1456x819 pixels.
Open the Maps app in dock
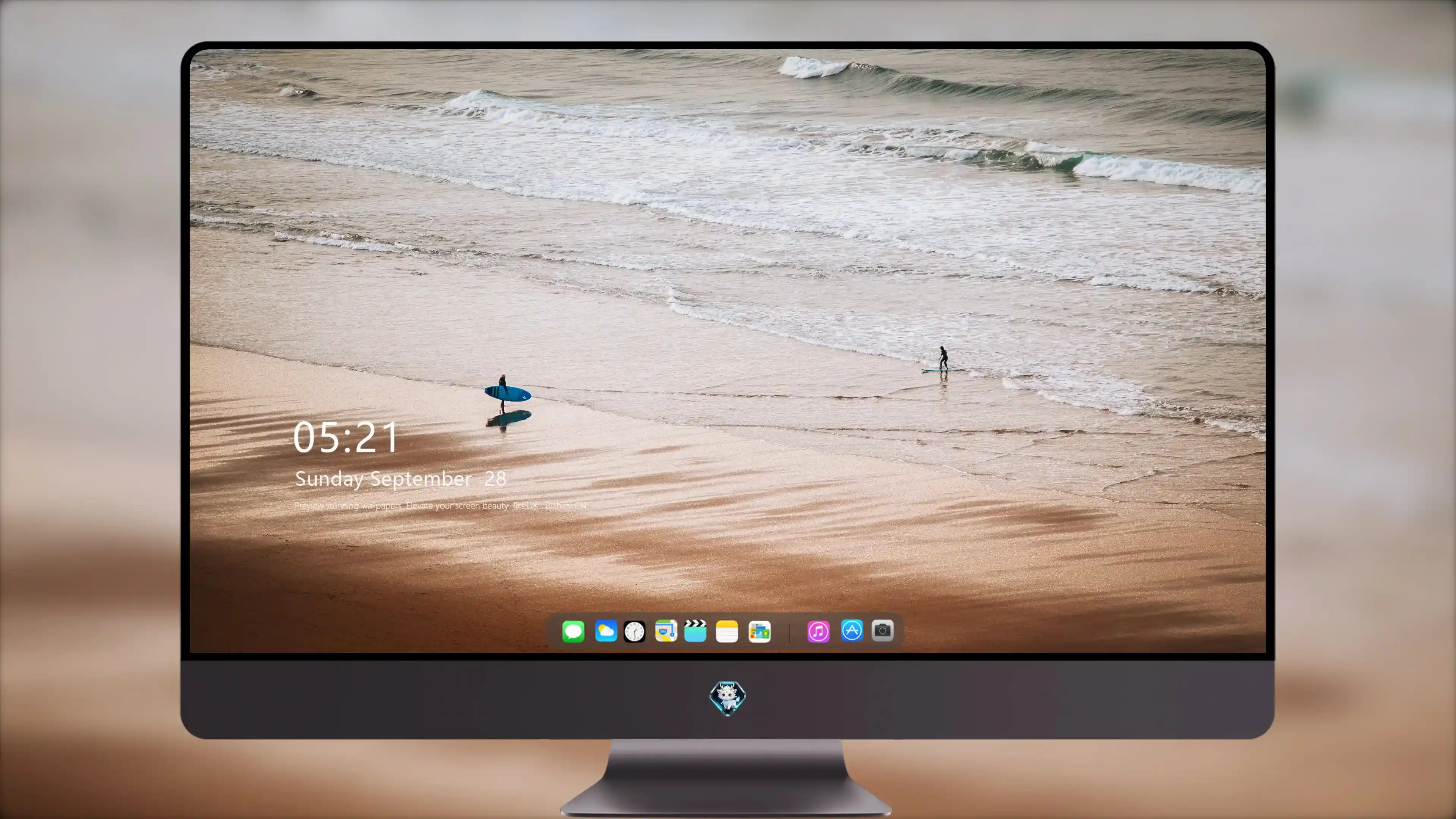[x=666, y=631]
